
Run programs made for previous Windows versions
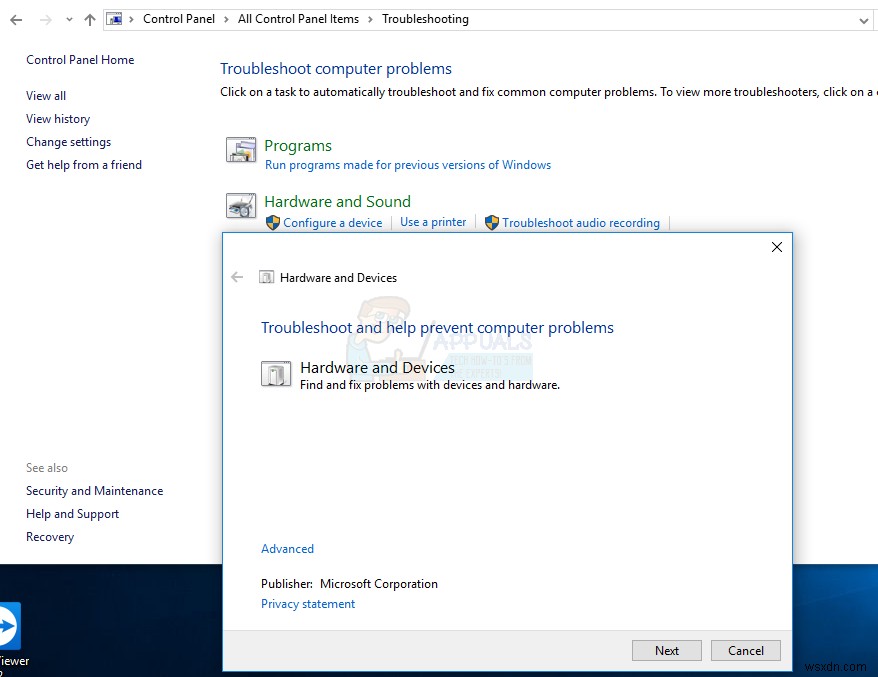pyautogui.click(x=408, y=165)
